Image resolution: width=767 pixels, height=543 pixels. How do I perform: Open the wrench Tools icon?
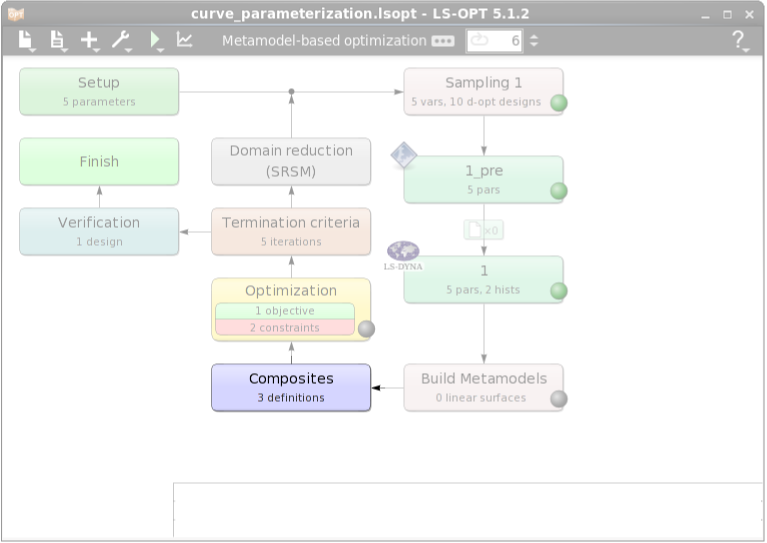click(x=120, y=40)
